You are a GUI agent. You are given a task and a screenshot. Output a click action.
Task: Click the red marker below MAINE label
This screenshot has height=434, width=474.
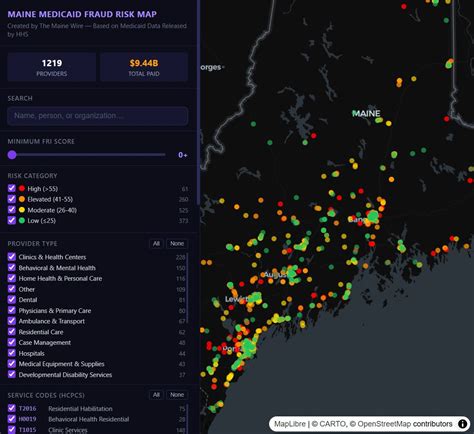point(313,136)
